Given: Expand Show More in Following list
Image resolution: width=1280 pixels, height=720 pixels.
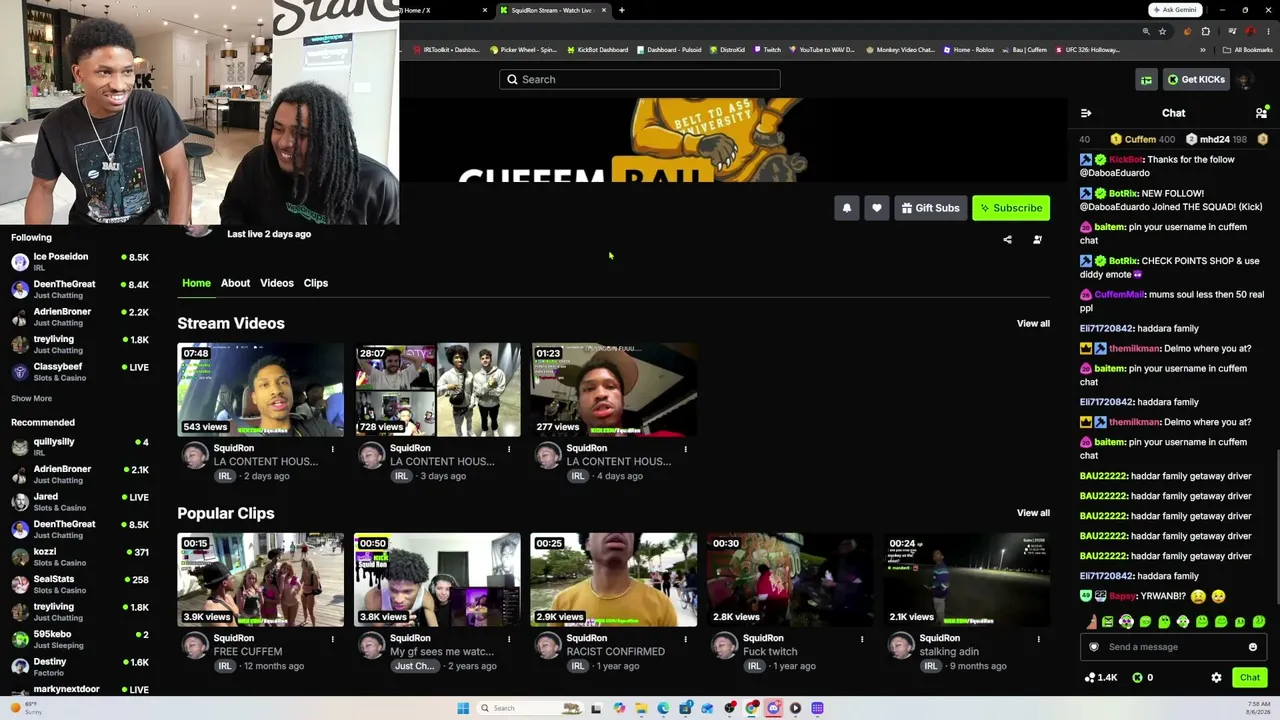Looking at the screenshot, I should click(x=31, y=398).
